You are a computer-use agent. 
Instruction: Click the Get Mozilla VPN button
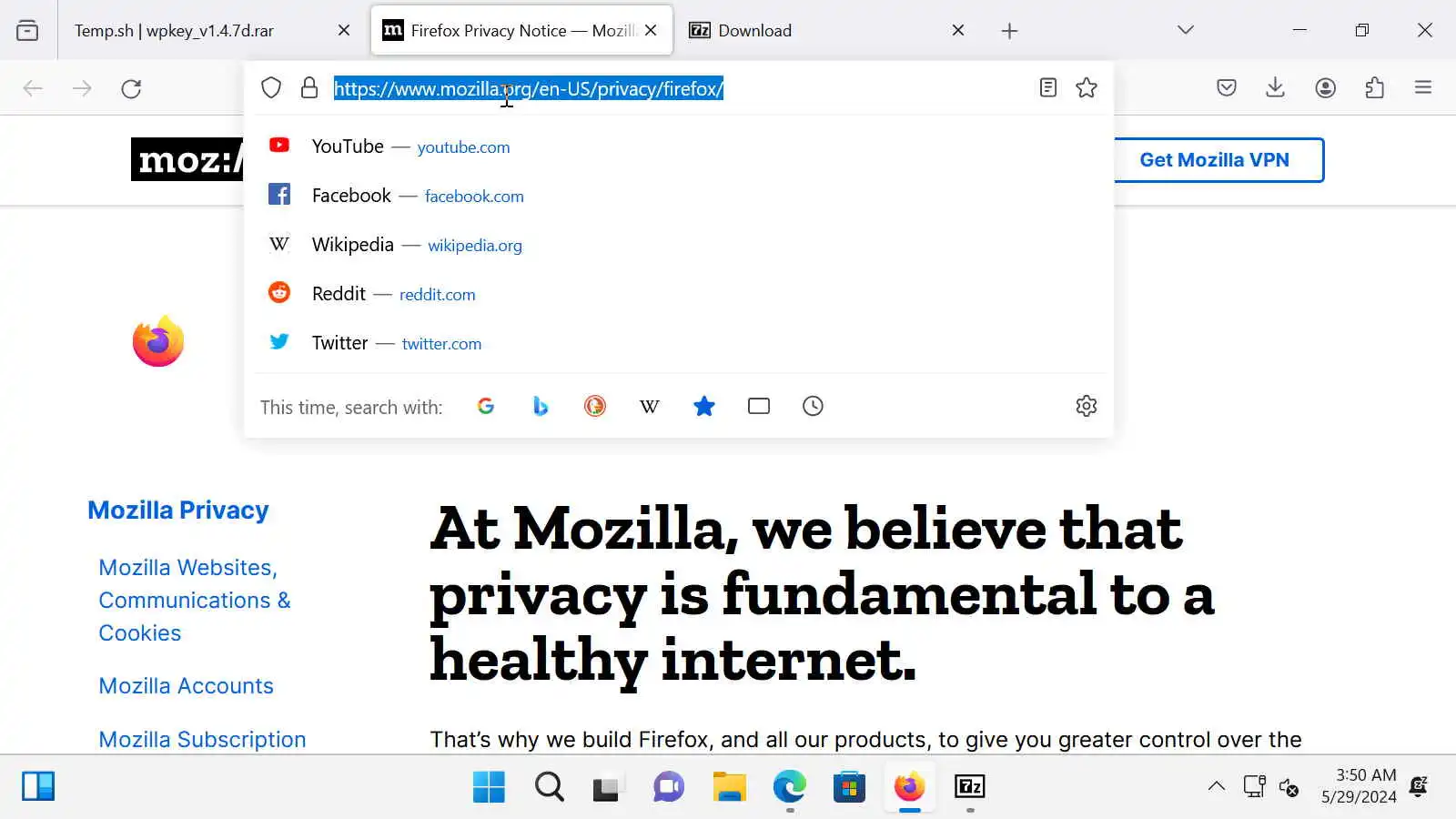[1214, 160]
